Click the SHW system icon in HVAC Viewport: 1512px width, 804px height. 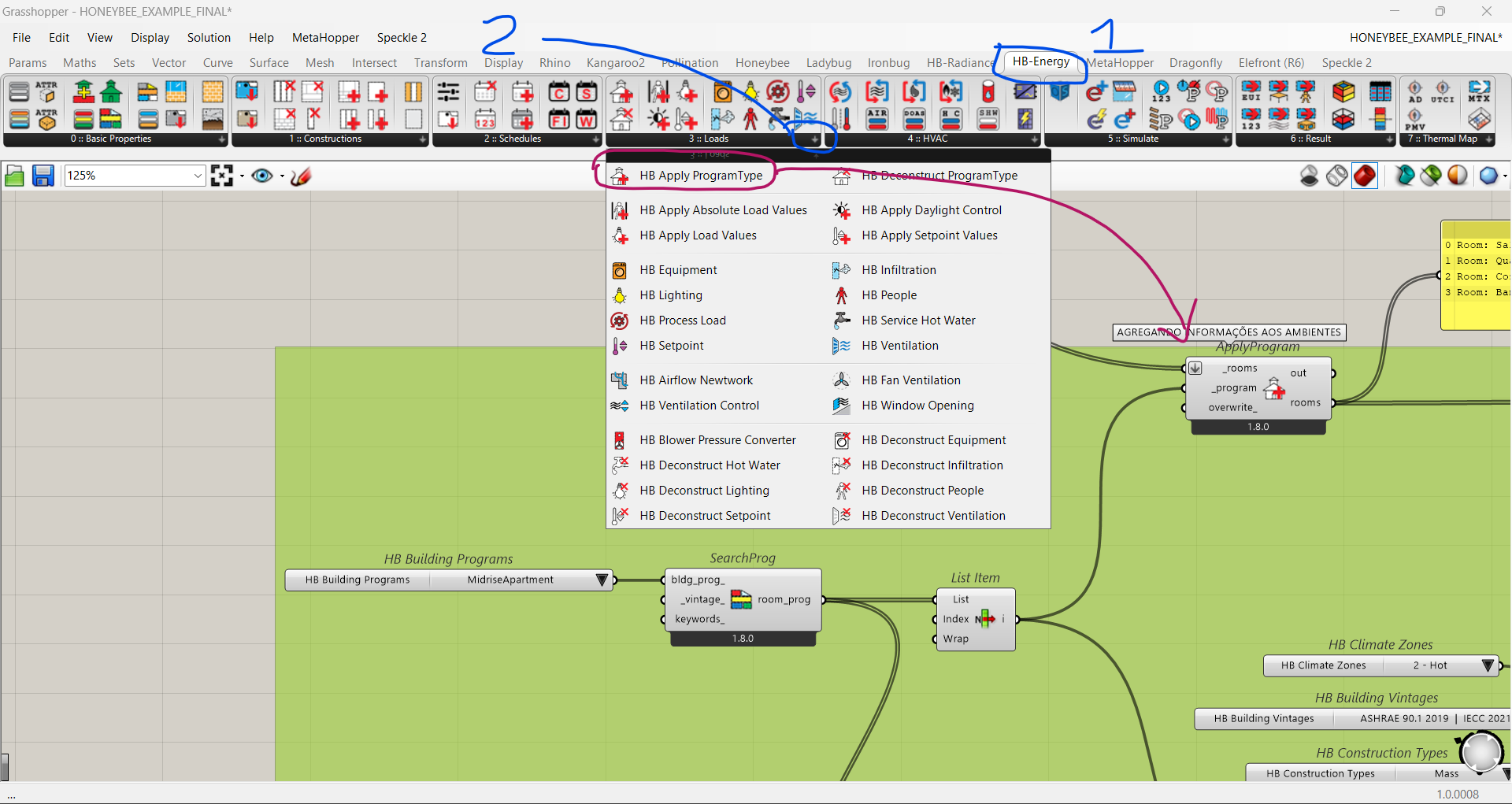(988, 119)
